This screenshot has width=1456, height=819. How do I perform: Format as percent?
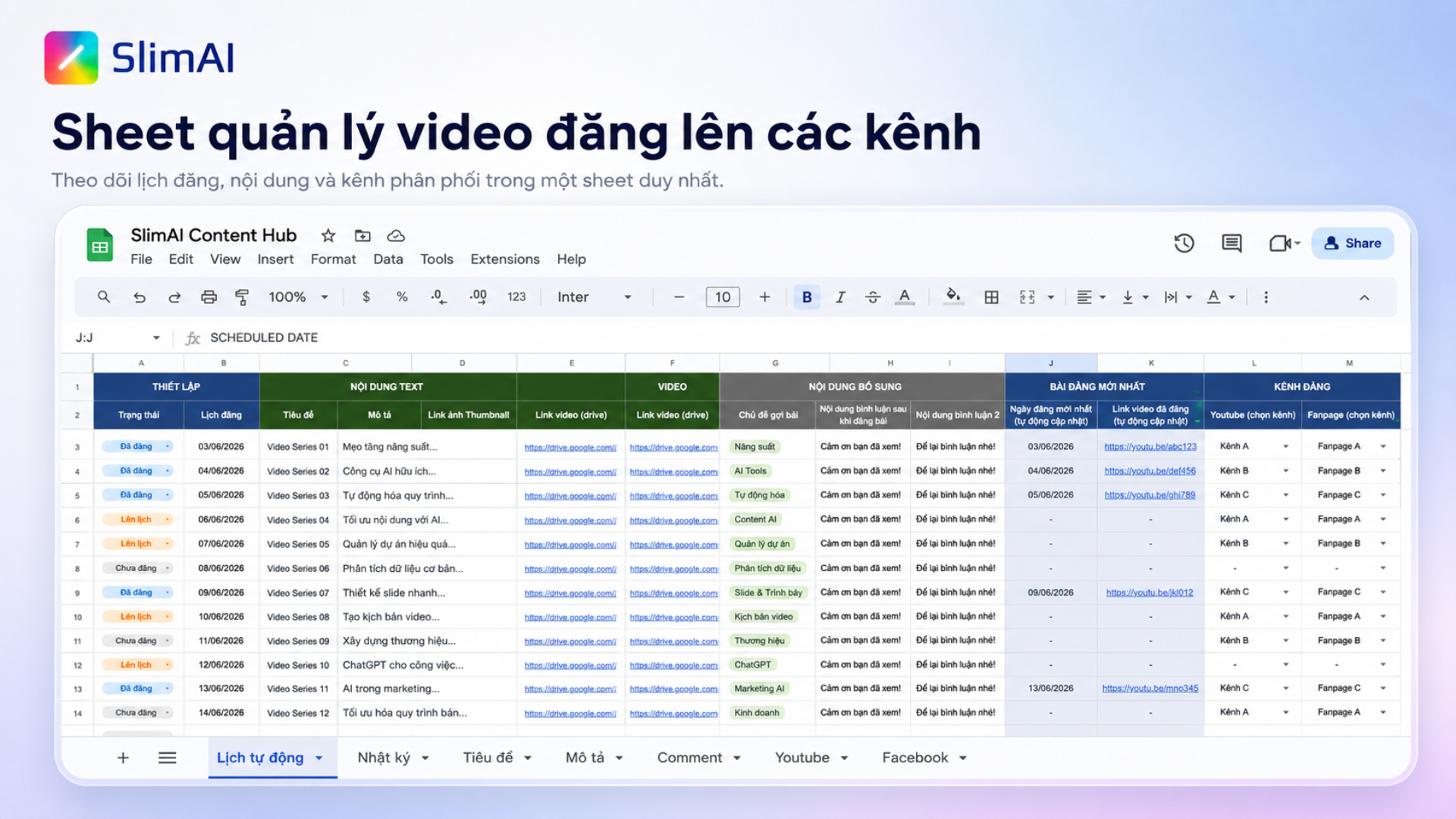click(402, 297)
